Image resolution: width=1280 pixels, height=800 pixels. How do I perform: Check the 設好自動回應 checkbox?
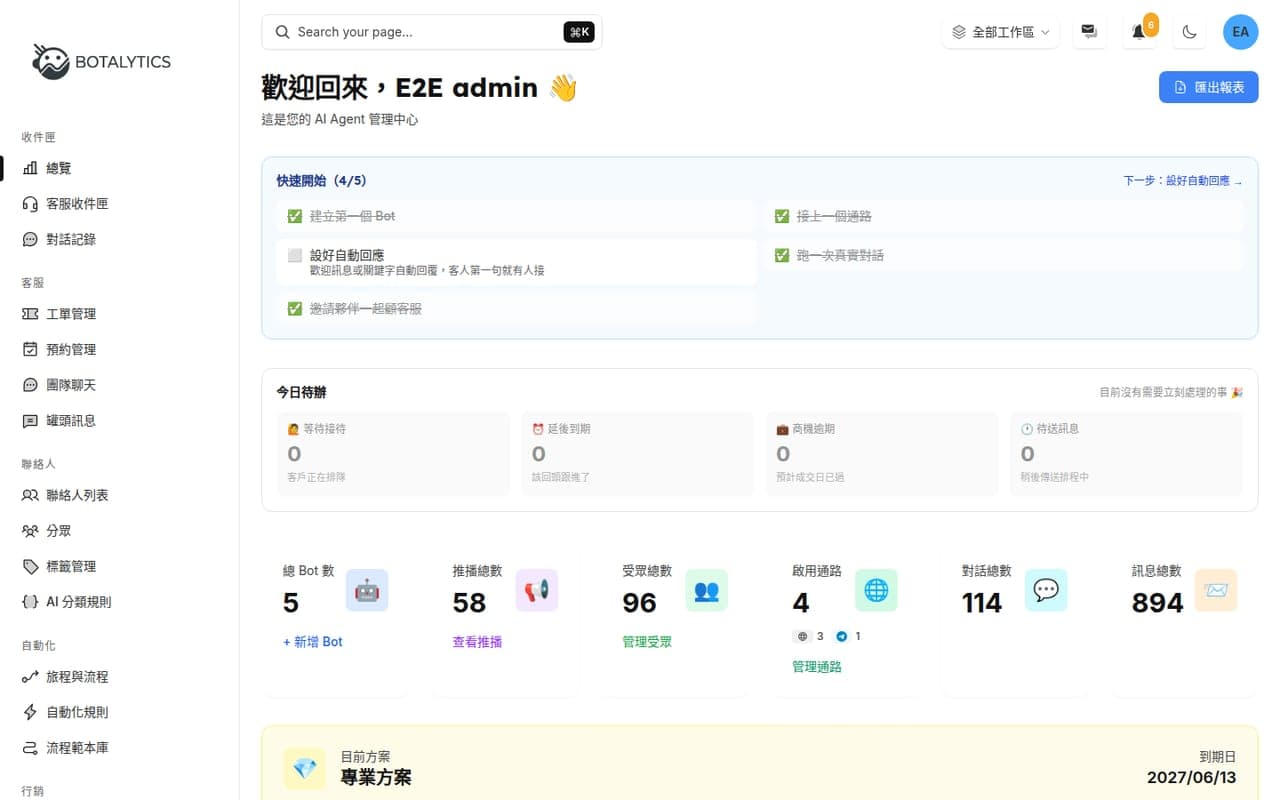coord(294,255)
